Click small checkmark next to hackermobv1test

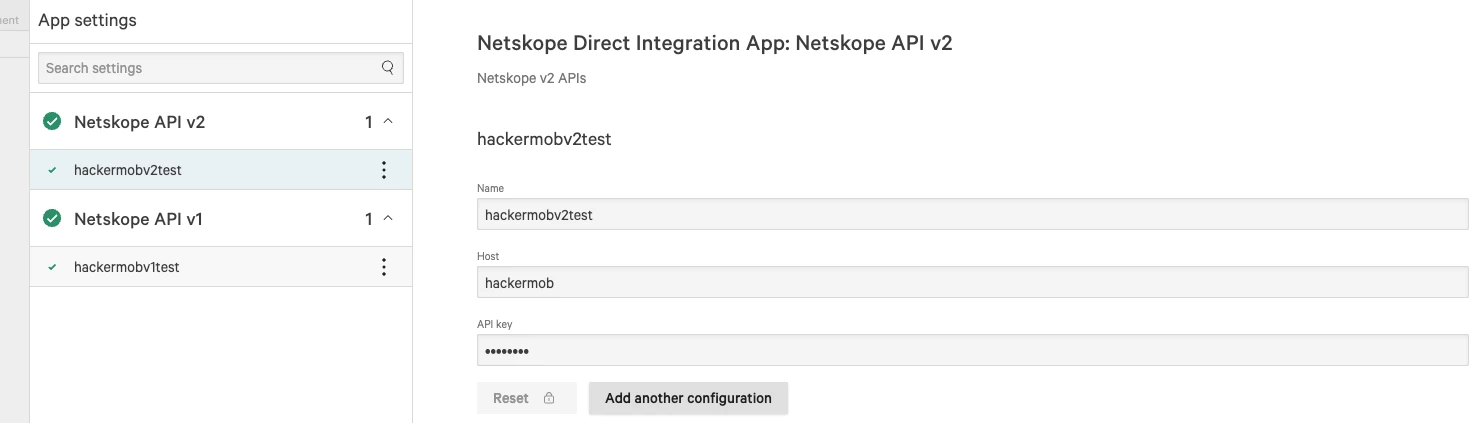click(x=53, y=267)
